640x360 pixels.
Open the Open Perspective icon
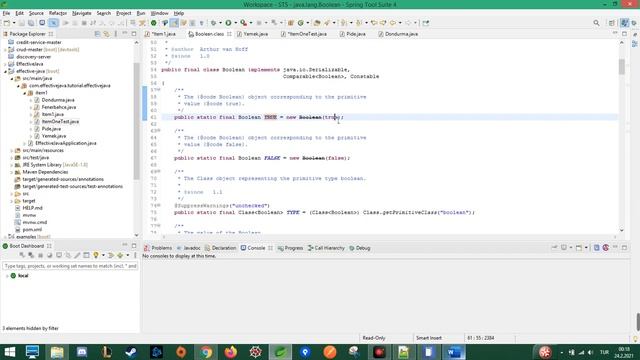click(611, 23)
